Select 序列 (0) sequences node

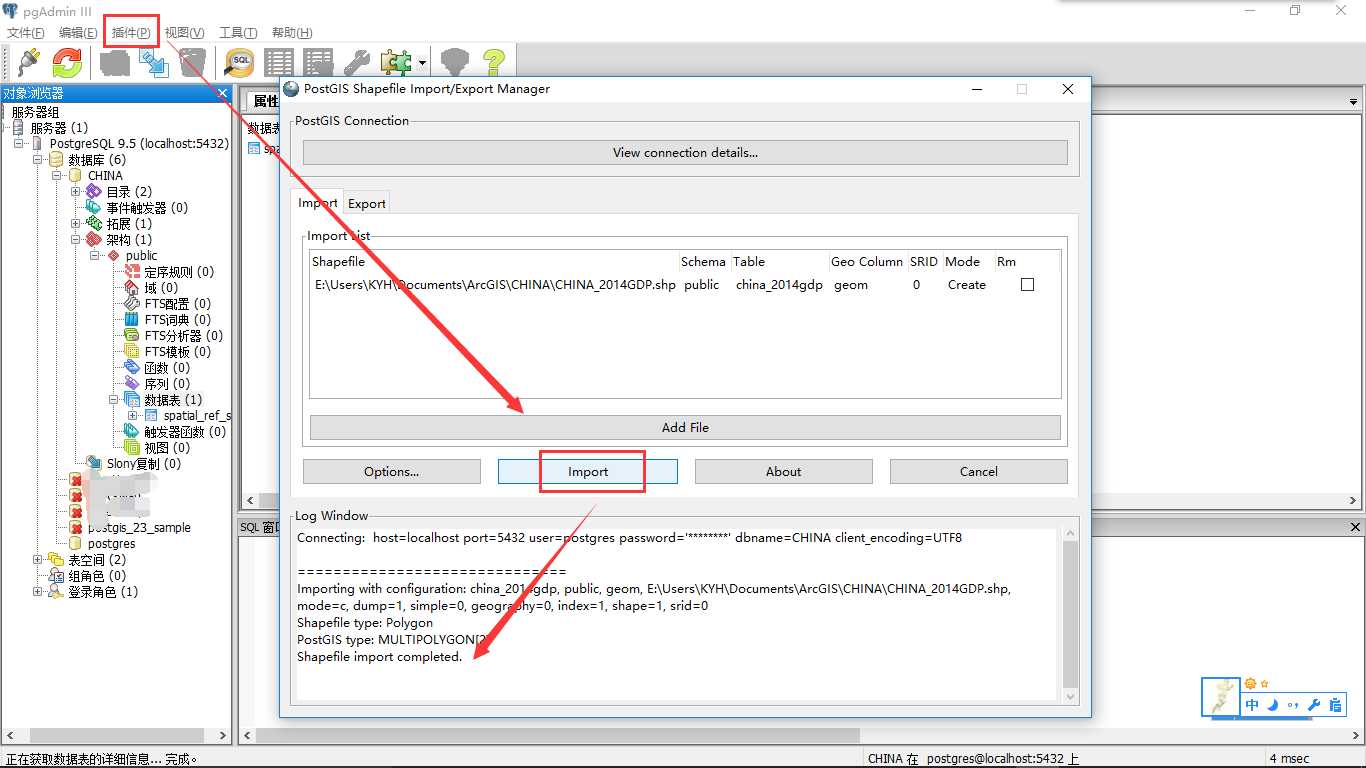pos(167,383)
